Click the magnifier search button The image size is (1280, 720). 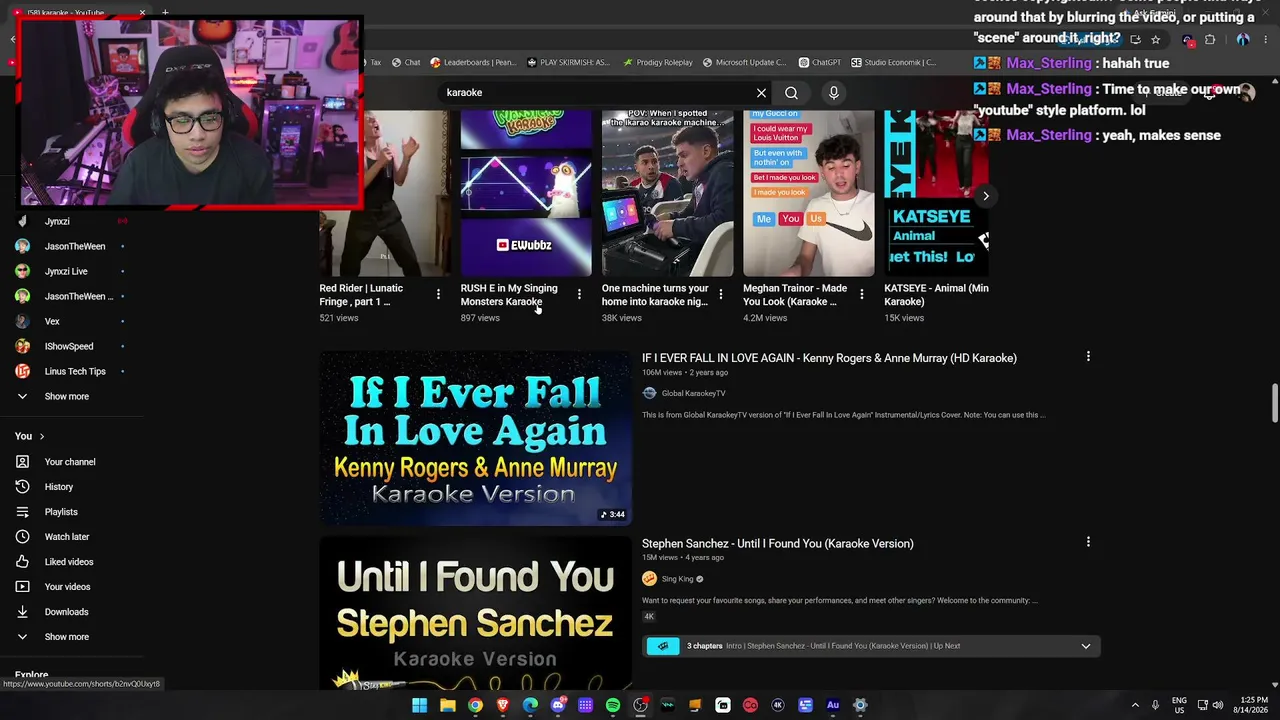[791, 93]
